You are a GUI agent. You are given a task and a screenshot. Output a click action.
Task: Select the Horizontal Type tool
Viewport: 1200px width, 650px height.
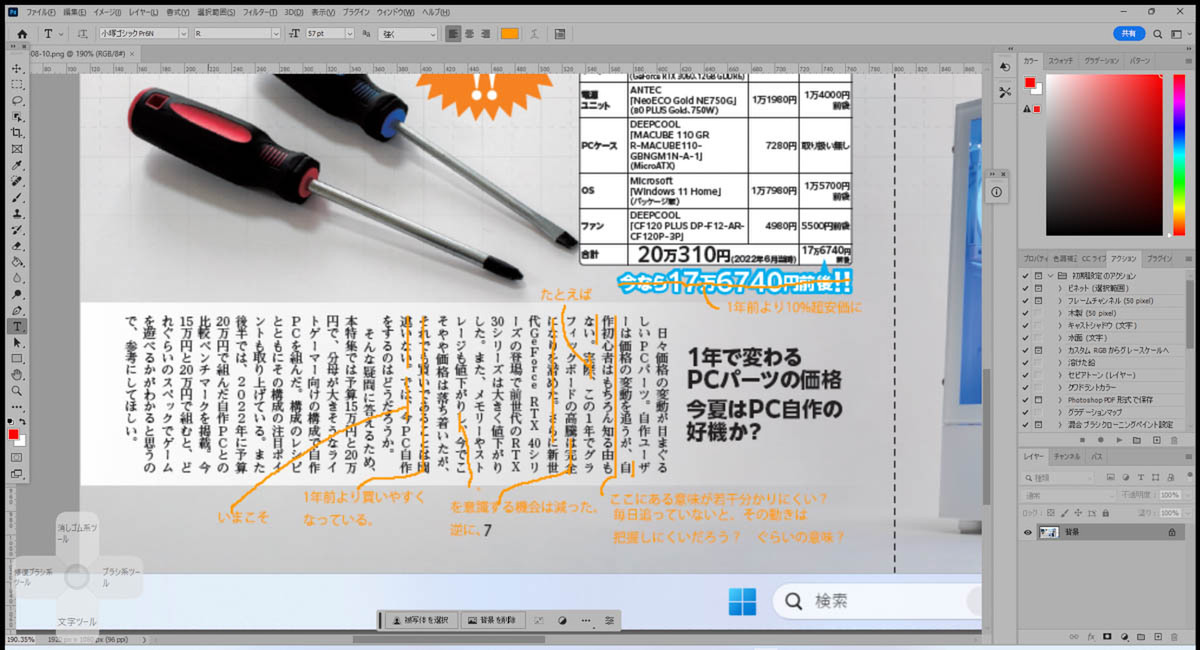point(17,326)
